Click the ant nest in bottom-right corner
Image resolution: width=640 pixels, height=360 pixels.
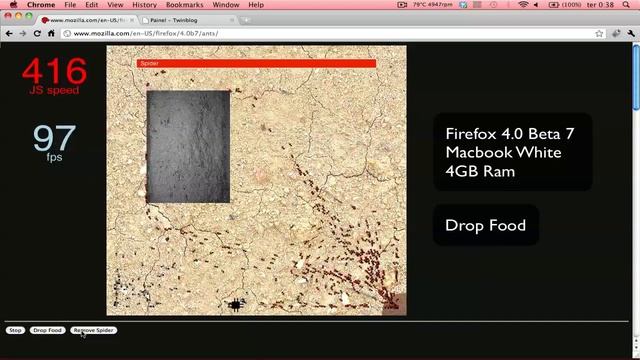click(x=394, y=304)
